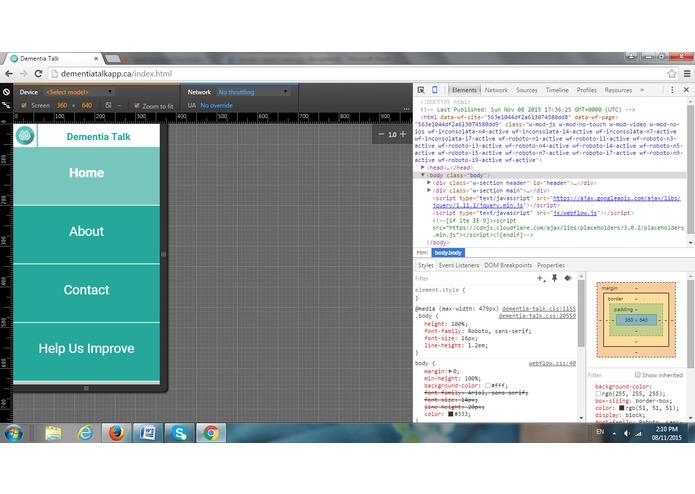Viewport: 695px width, 494px height.
Task: Collapse the body element node
Action: tap(423, 175)
